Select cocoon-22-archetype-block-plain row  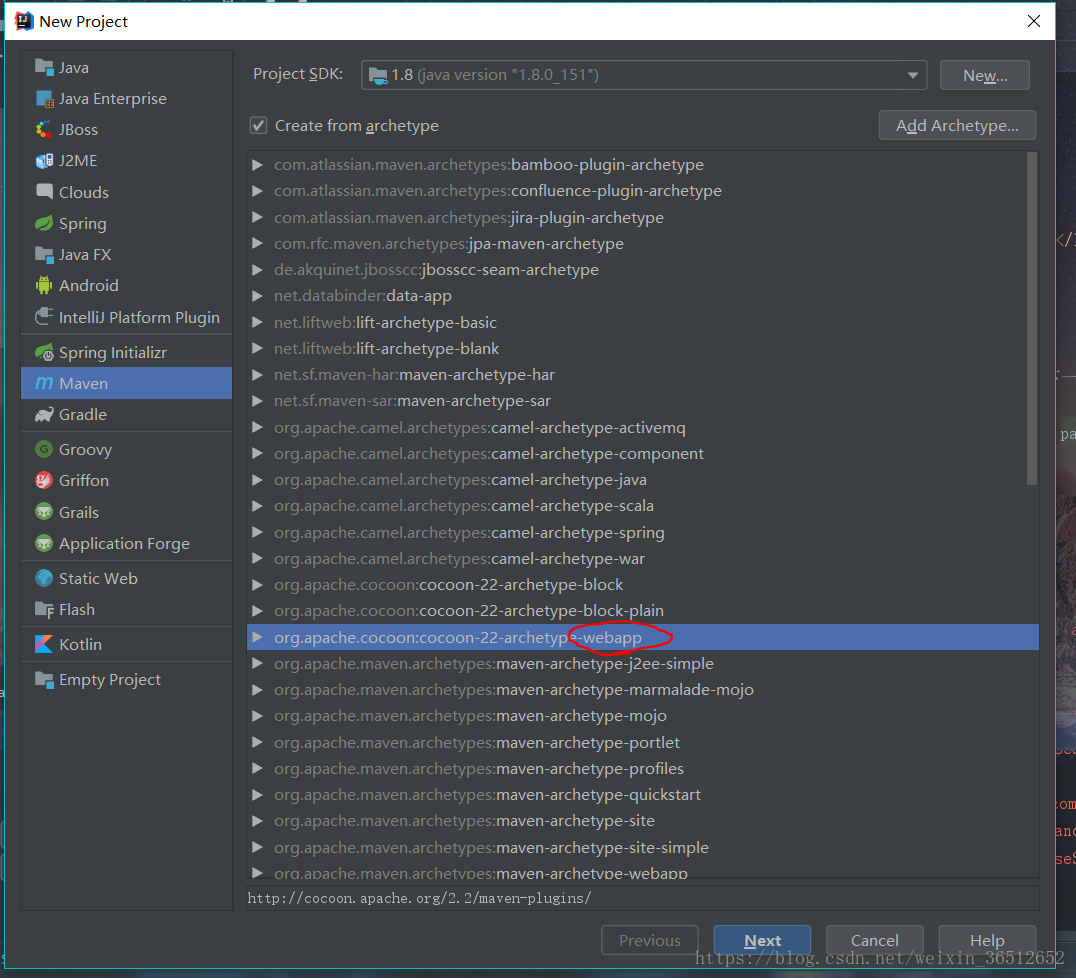(642, 611)
